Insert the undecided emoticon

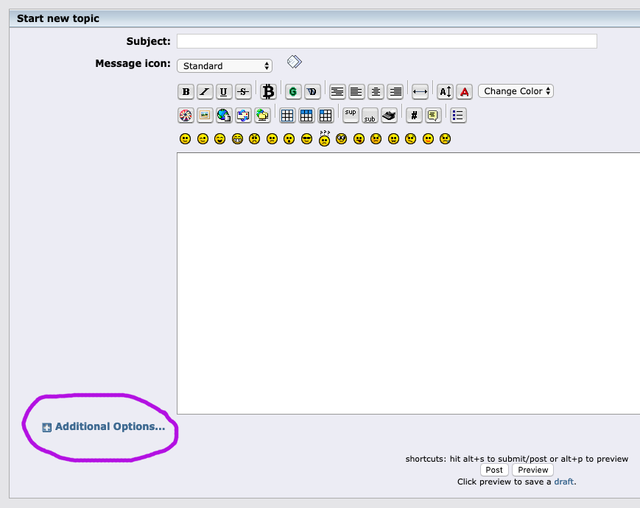click(411, 139)
